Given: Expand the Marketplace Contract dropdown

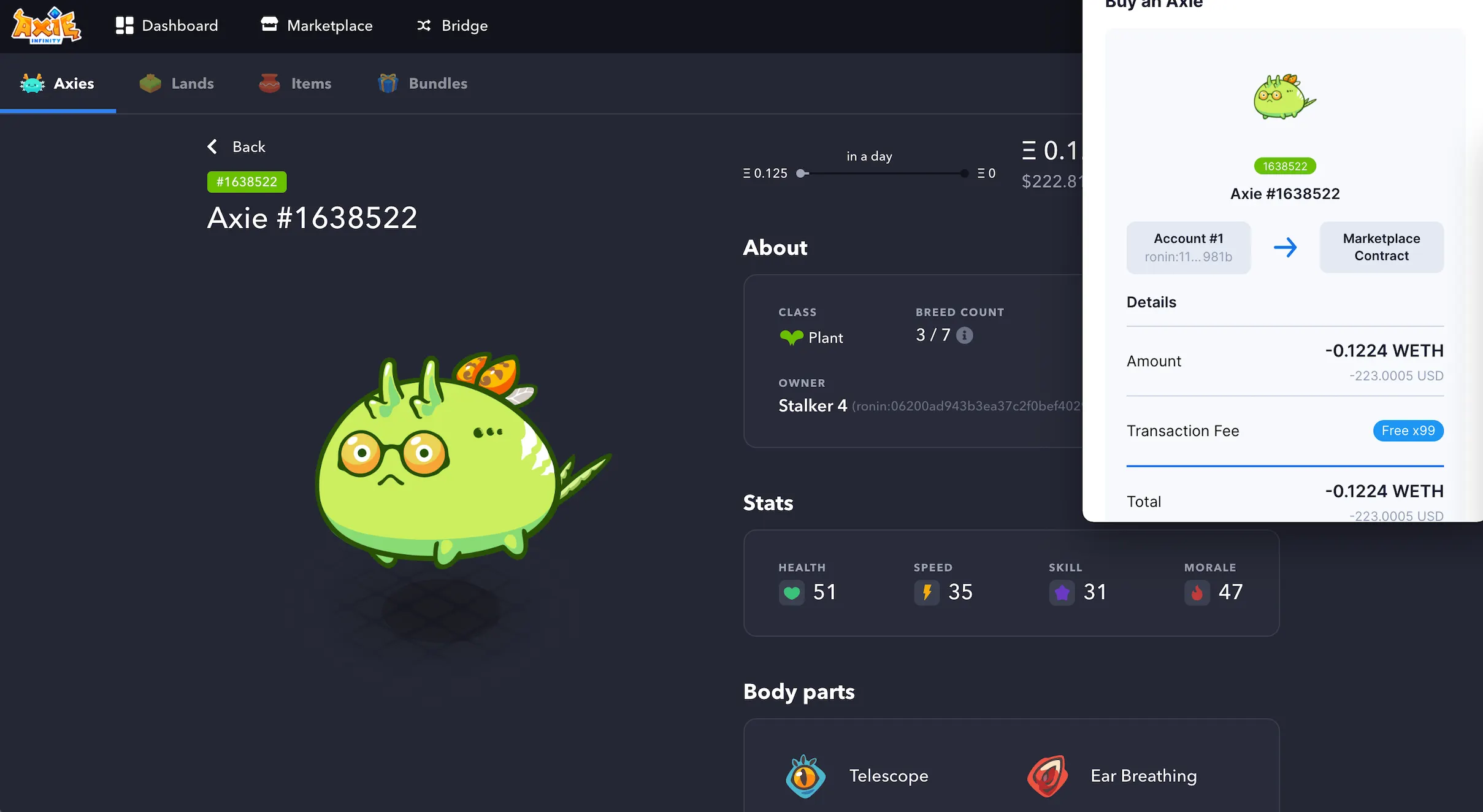Looking at the screenshot, I should point(1381,247).
